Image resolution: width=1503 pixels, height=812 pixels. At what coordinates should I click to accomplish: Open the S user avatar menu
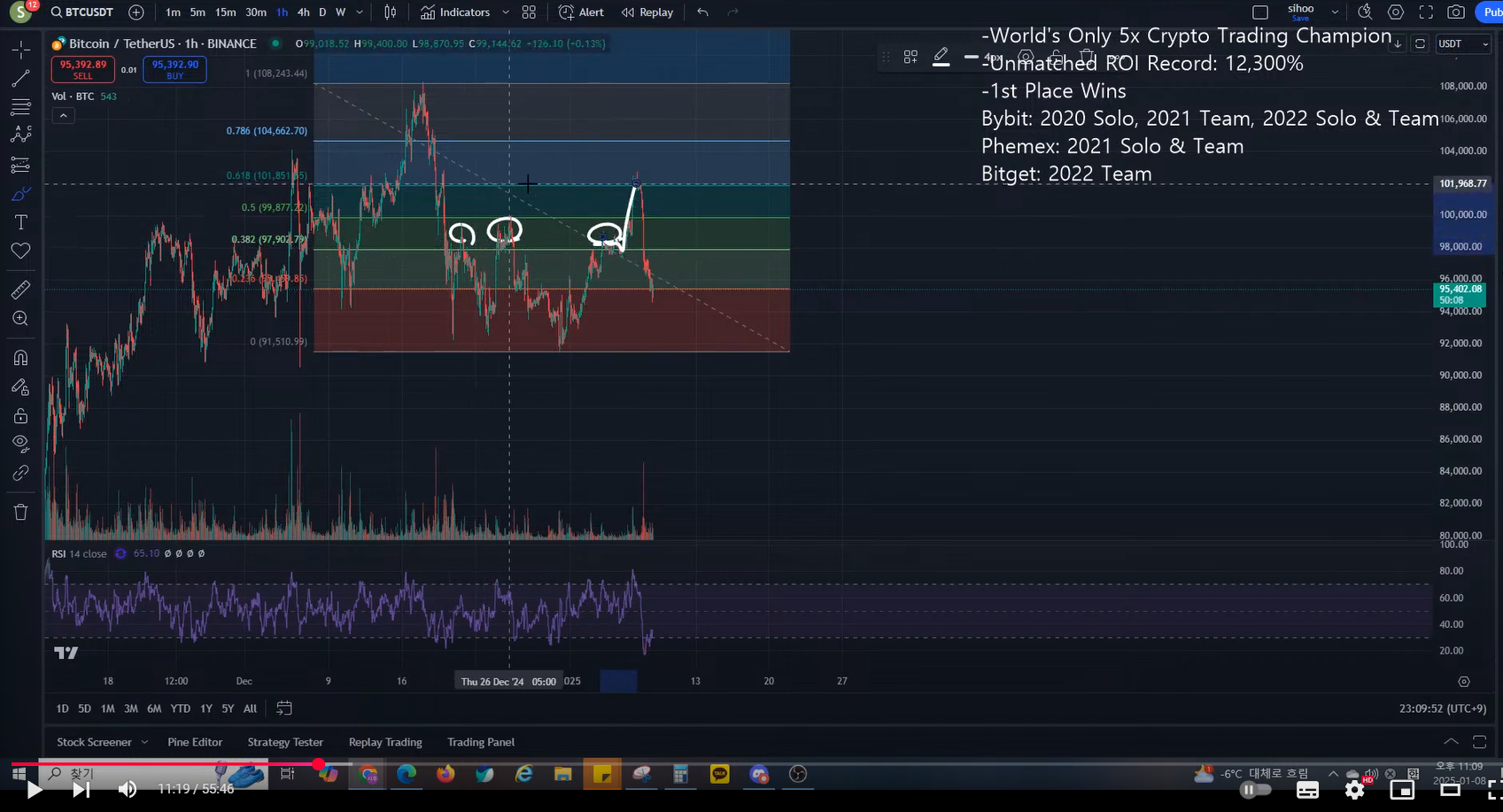(x=20, y=12)
